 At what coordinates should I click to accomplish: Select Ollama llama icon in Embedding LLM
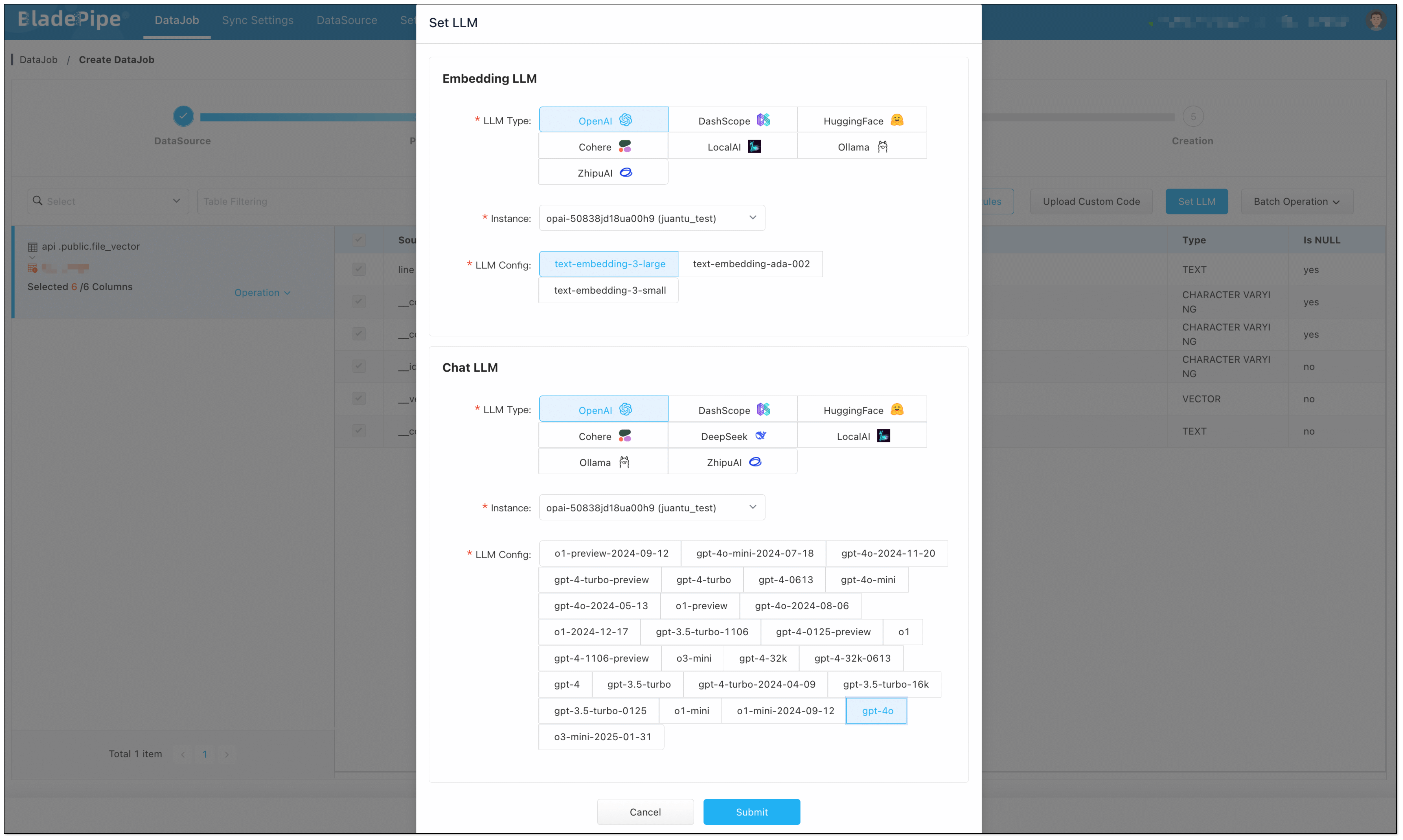click(882, 147)
